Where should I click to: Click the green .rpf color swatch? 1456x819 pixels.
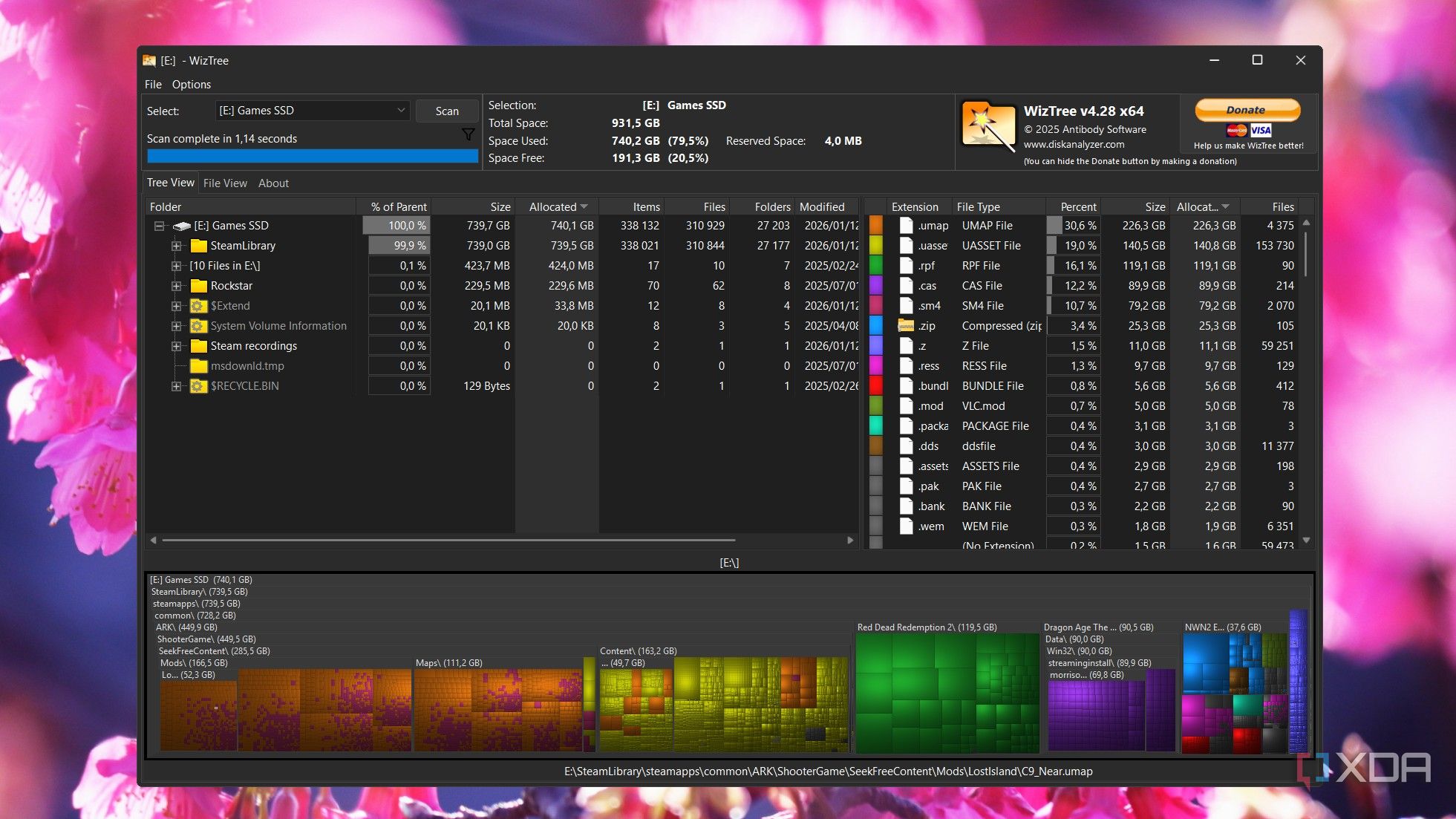click(x=876, y=266)
